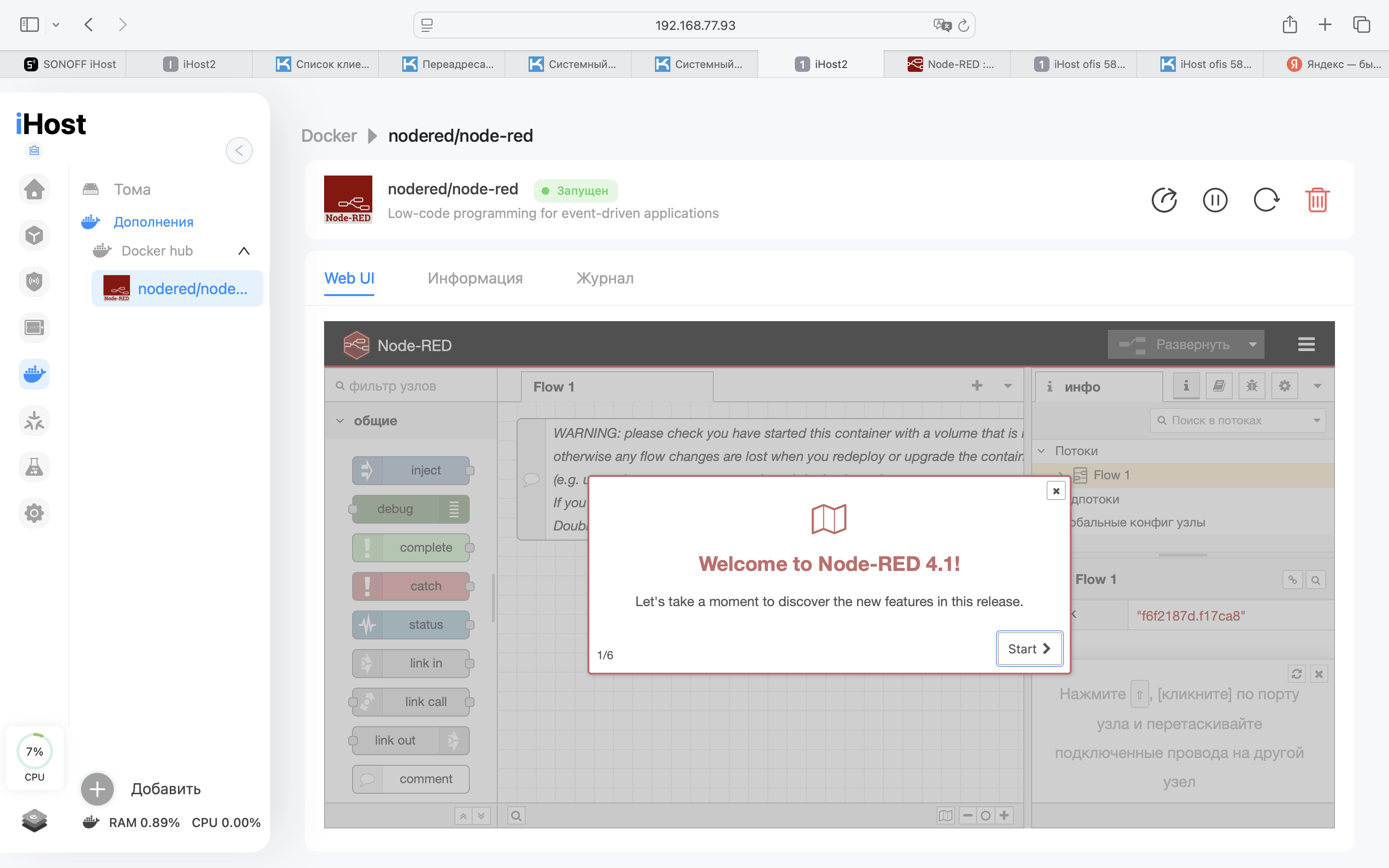The width and height of the screenshot is (1389, 868).
Task: Click Start in the welcome tour
Action: 1029,649
